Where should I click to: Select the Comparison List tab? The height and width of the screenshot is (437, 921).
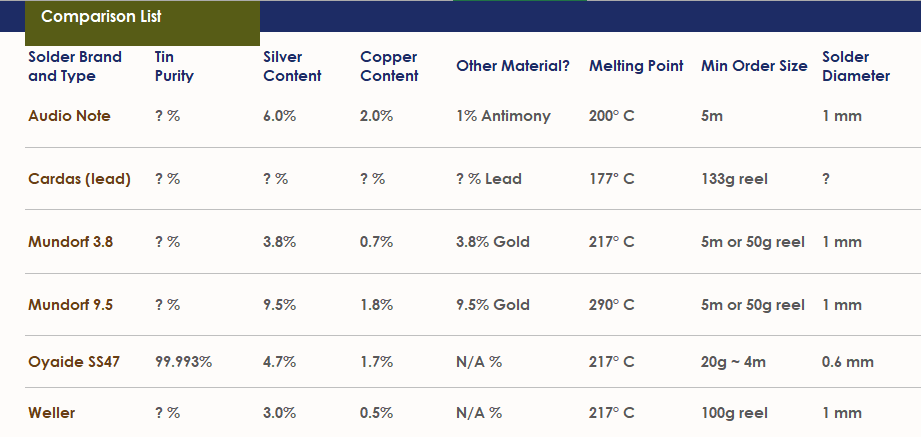(101, 17)
